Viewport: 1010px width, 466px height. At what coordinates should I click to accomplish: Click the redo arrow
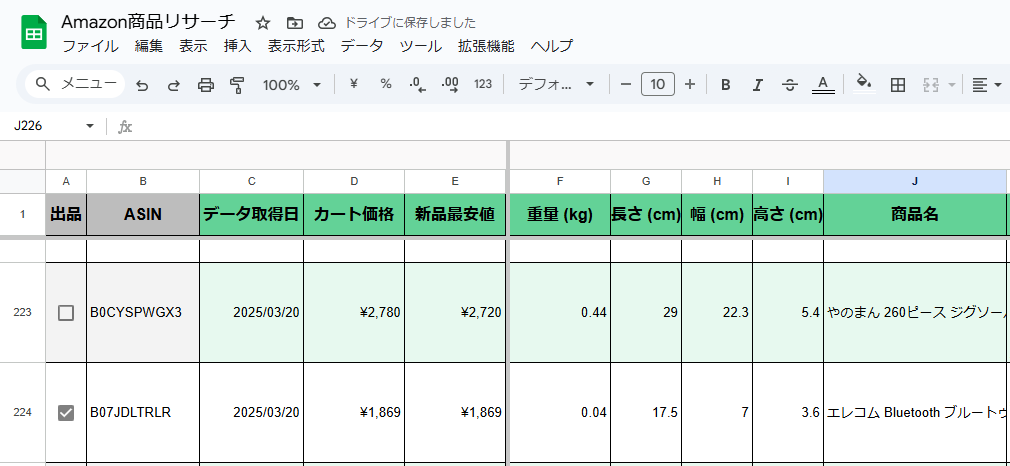point(173,84)
